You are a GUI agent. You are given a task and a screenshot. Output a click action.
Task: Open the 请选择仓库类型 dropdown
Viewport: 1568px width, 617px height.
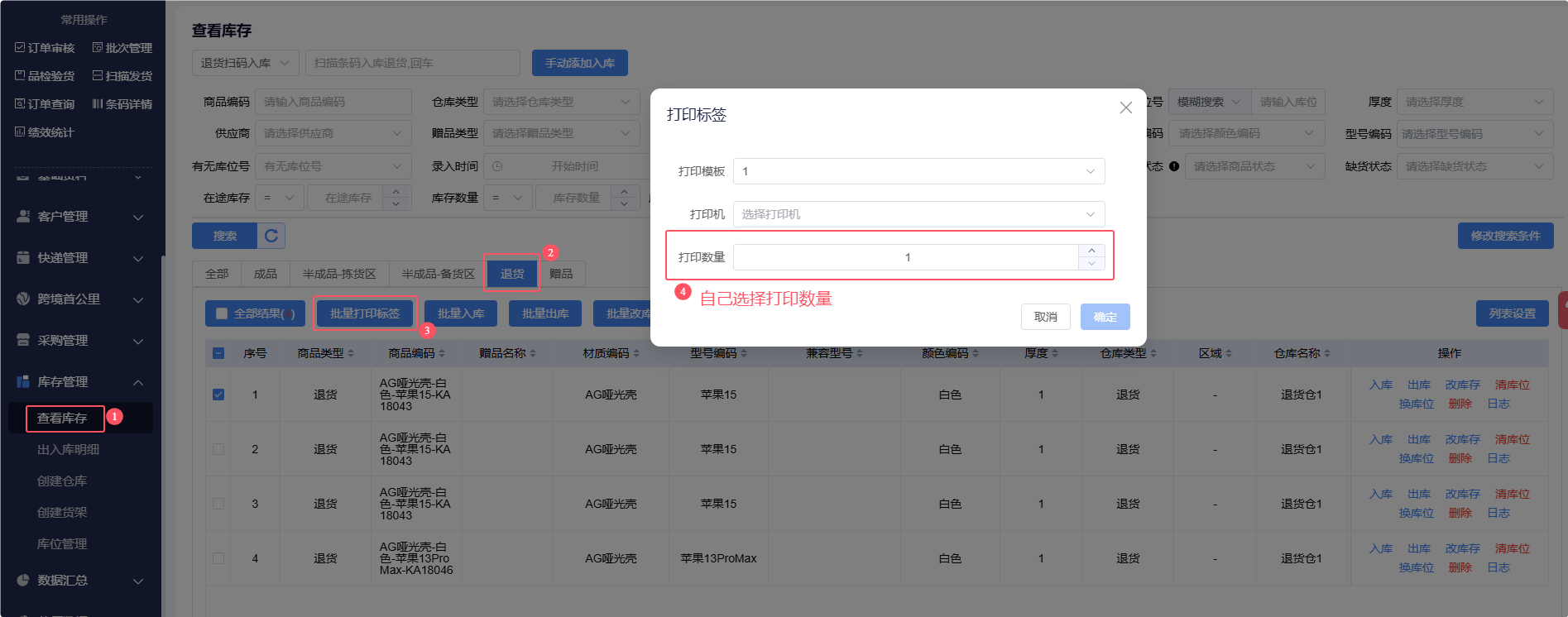pos(561,102)
